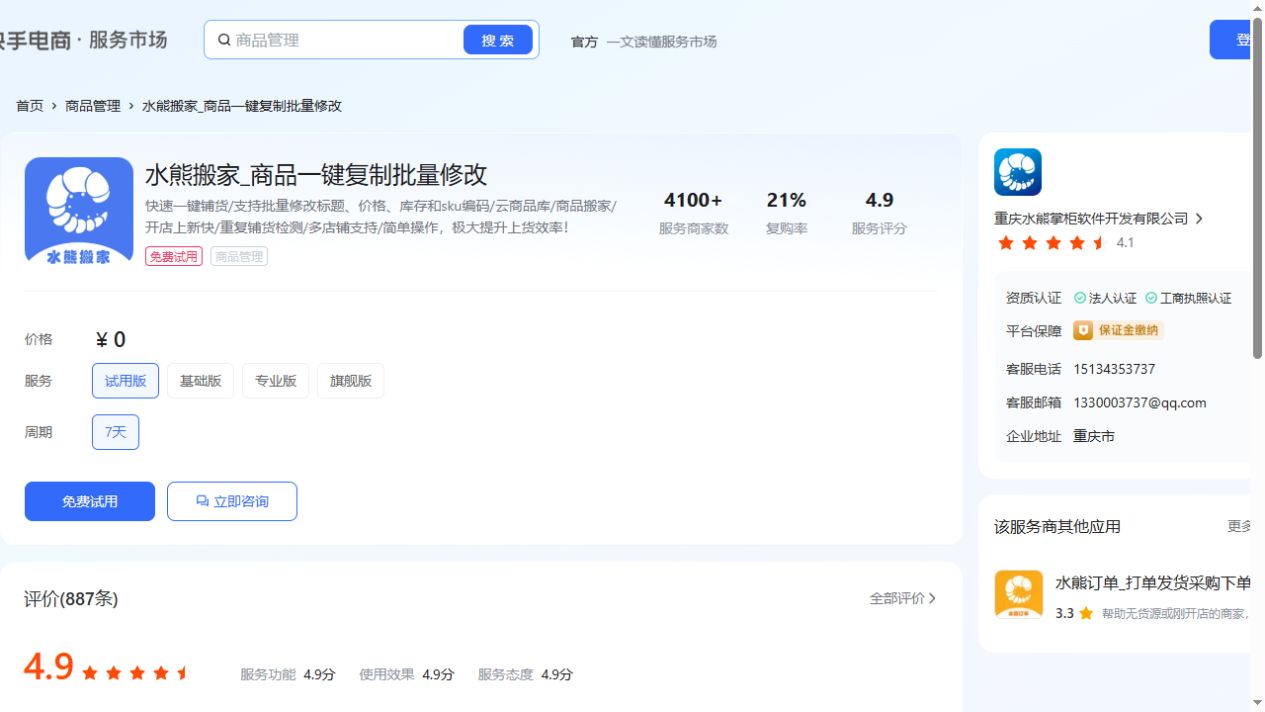Click the 保证金缴纳 shield badge icon

[1083, 330]
